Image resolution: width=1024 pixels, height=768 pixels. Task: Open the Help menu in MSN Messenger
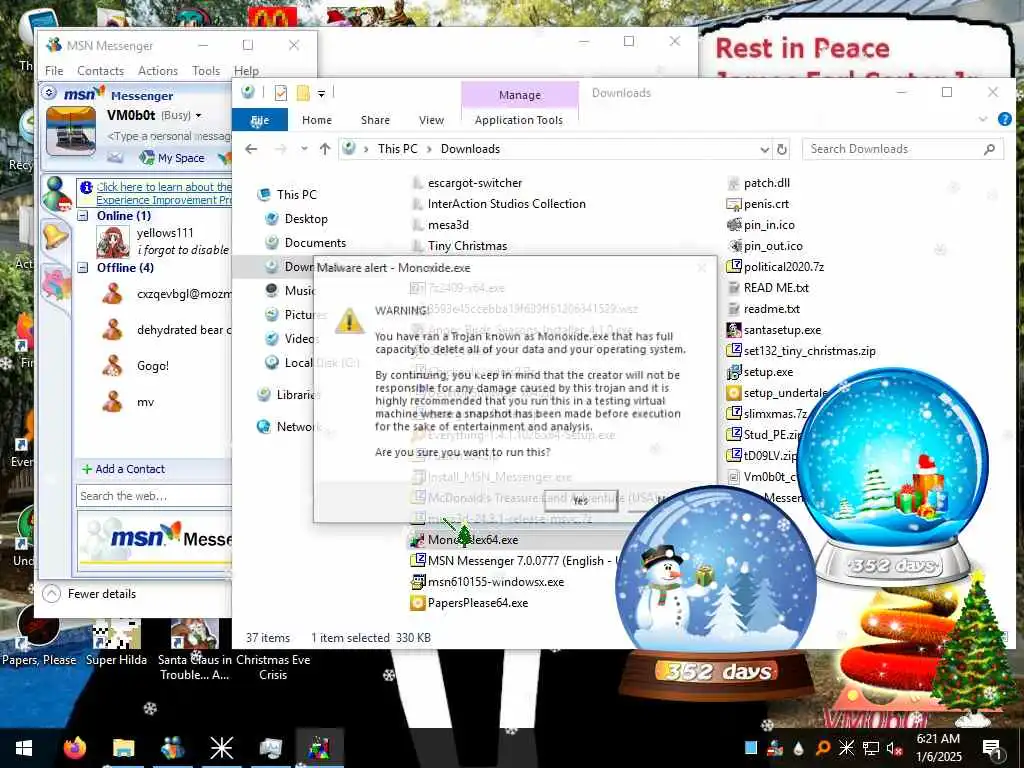(246, 71)
